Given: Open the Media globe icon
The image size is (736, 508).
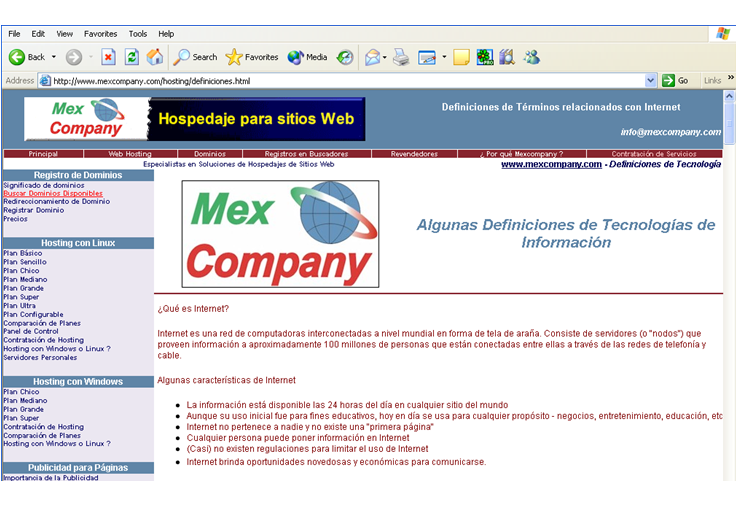Looking at the screenshot, I should pyautogui.click(x=296, y=57).
